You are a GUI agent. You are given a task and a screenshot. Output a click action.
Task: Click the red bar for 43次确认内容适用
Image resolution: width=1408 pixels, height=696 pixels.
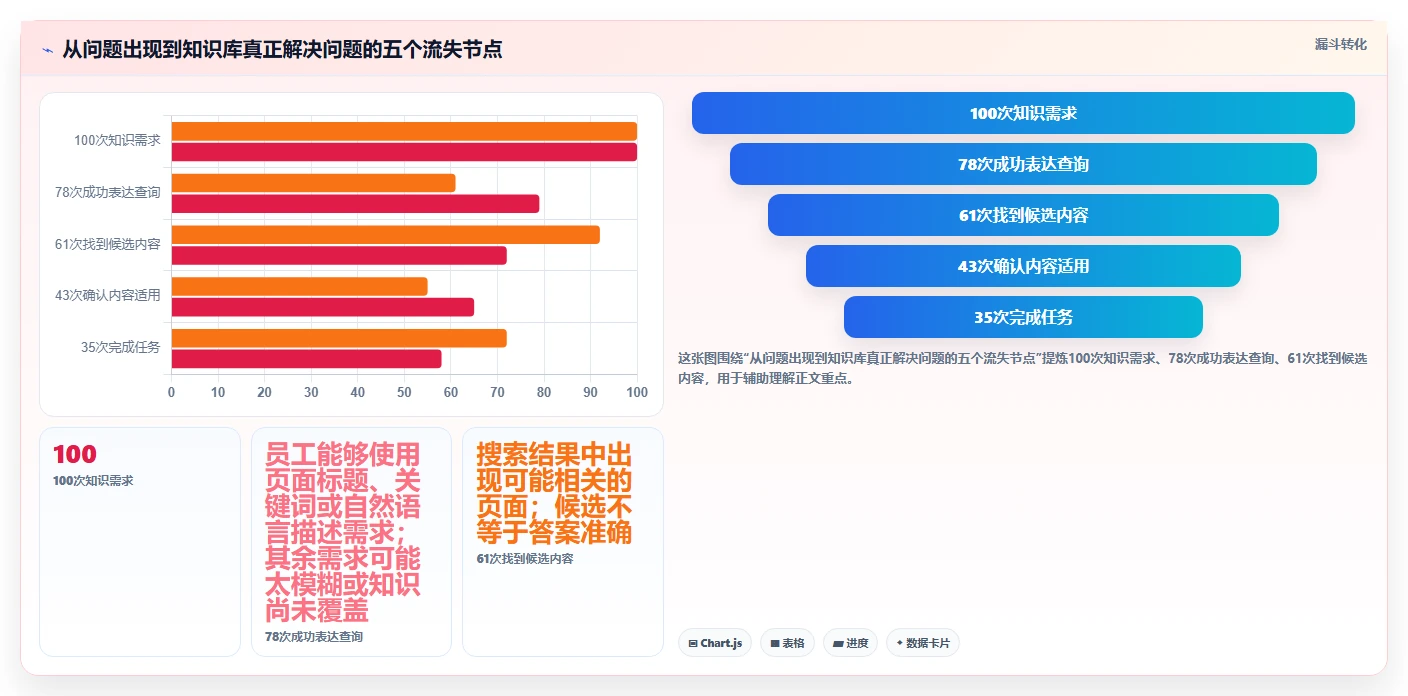pyautogui.click(x=322, y=307)
